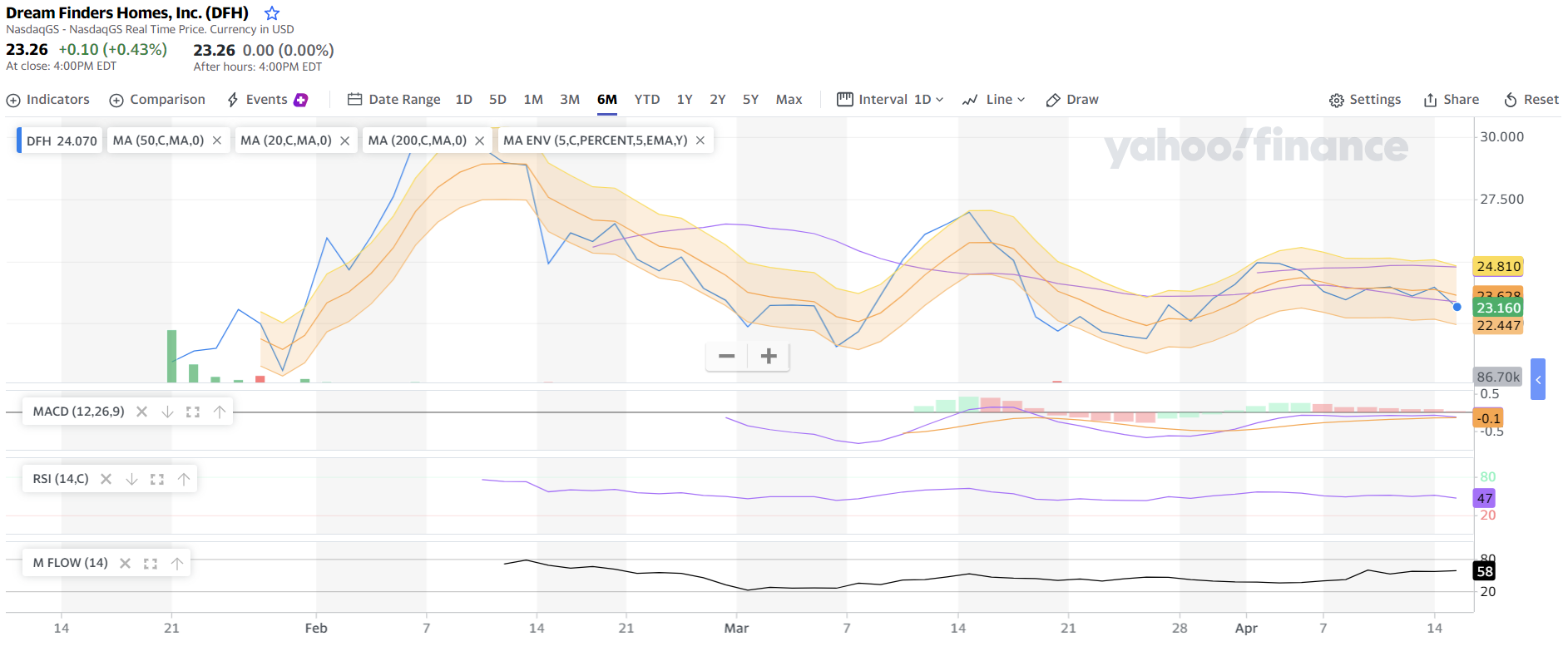Click the purple Events plus badge
This screenshot has height=651, width=1568.
tap(301, 100)
